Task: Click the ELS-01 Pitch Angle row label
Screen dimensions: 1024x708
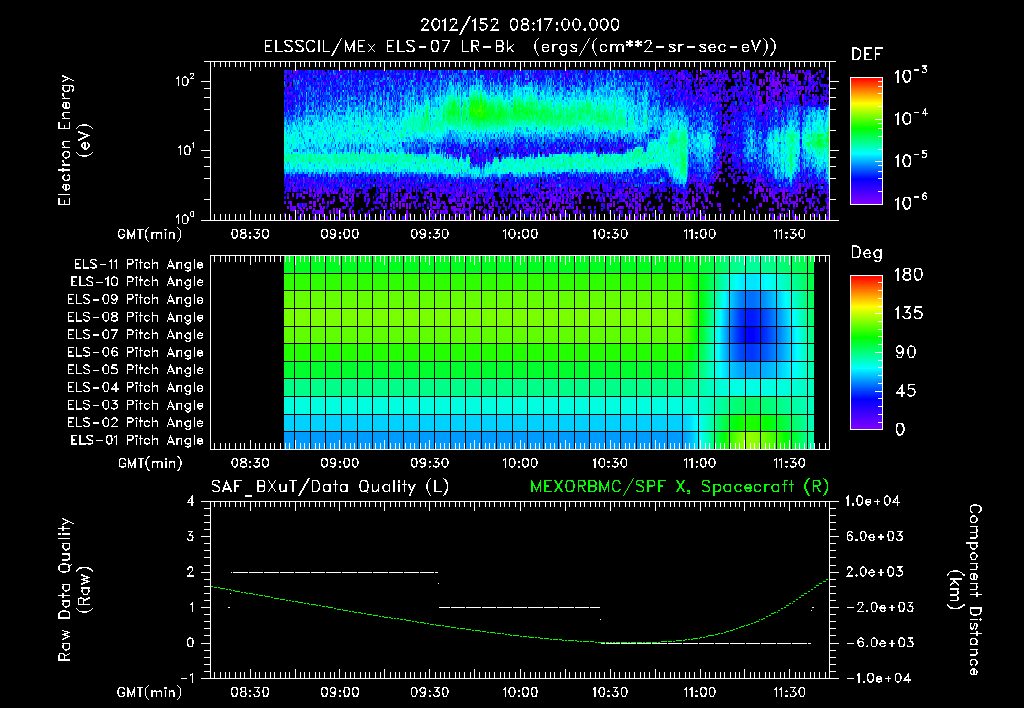Action: point(137,440)
